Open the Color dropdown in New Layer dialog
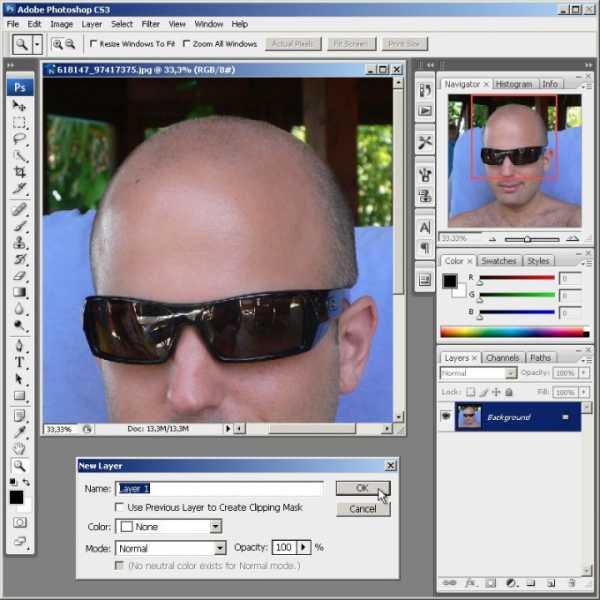The height and width of the screenshot is (600, 600). [216, 527]
